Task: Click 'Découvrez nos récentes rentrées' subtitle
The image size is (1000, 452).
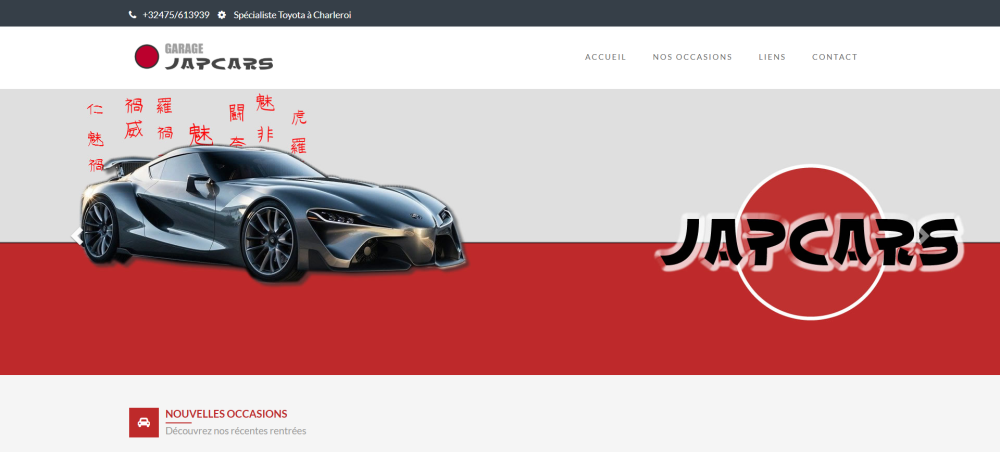Action: point(236,431)
